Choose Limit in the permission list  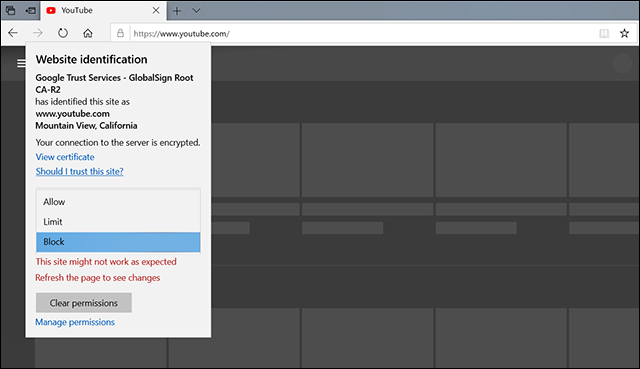118,222
